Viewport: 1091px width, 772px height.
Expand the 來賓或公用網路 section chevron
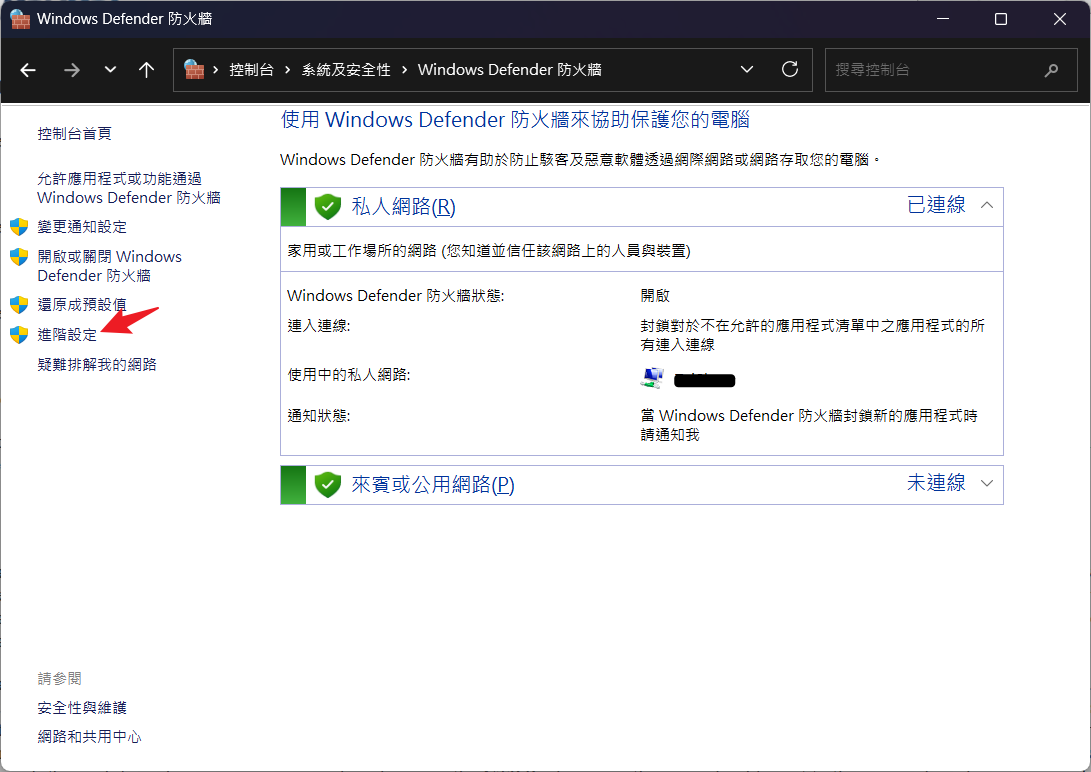click(x=987, y=484)
